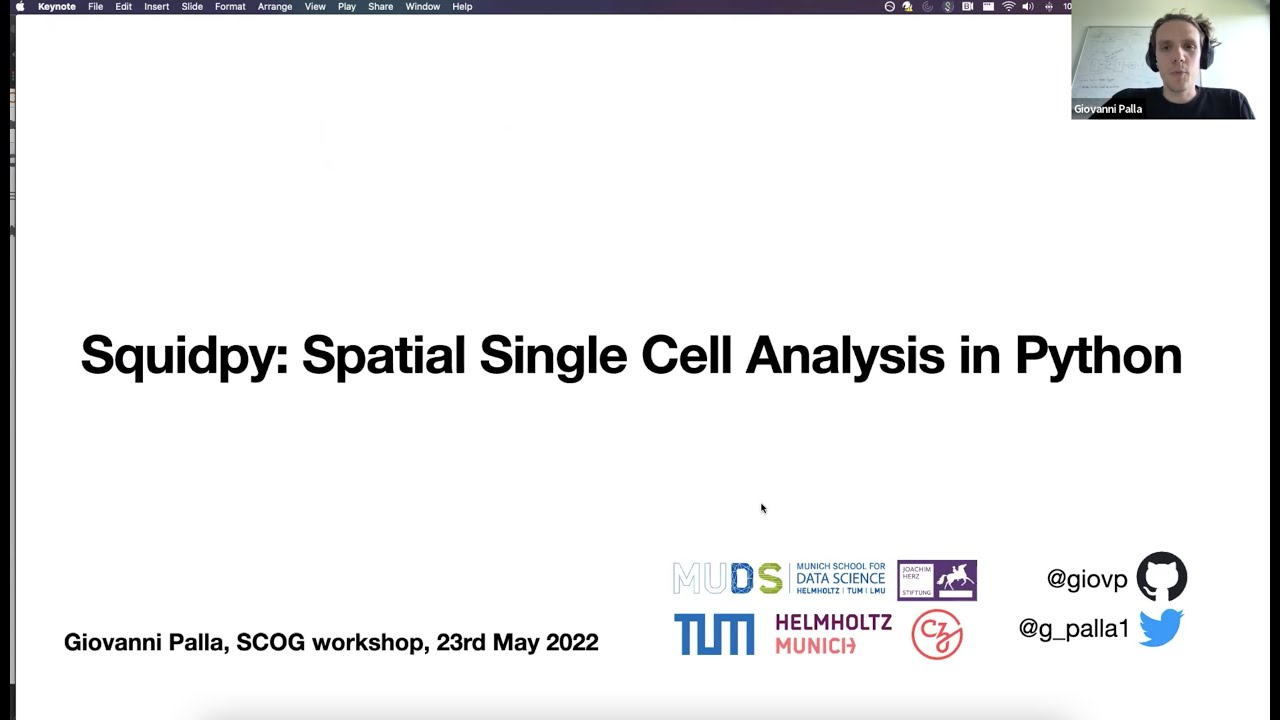Open the Help menu
The image size is (1280, 720).
pyautogui.click(x=462, y=6)
